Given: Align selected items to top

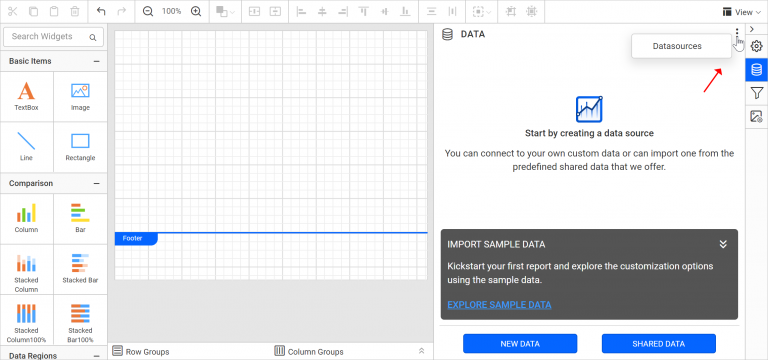Looking at the screenshot, I should click(x=363, y=11).
